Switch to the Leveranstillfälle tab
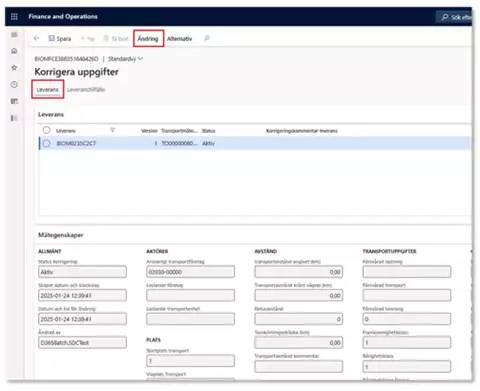This screenshot has width=480, height=391. click(x=86, y=90)
